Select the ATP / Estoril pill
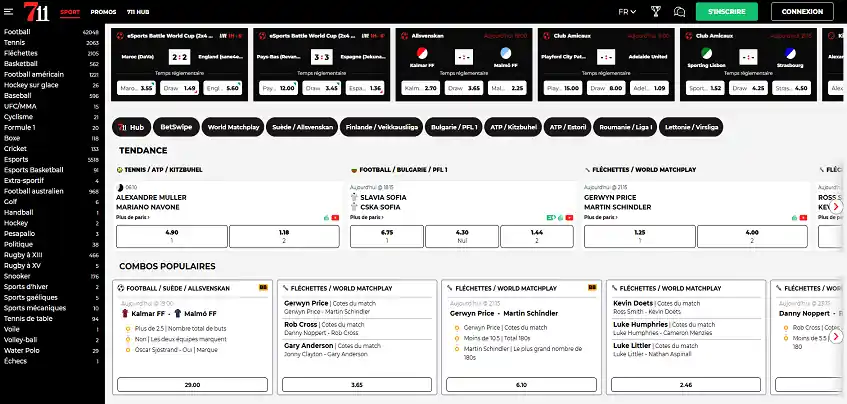847x404 pixels. click(x=567, y=127)
